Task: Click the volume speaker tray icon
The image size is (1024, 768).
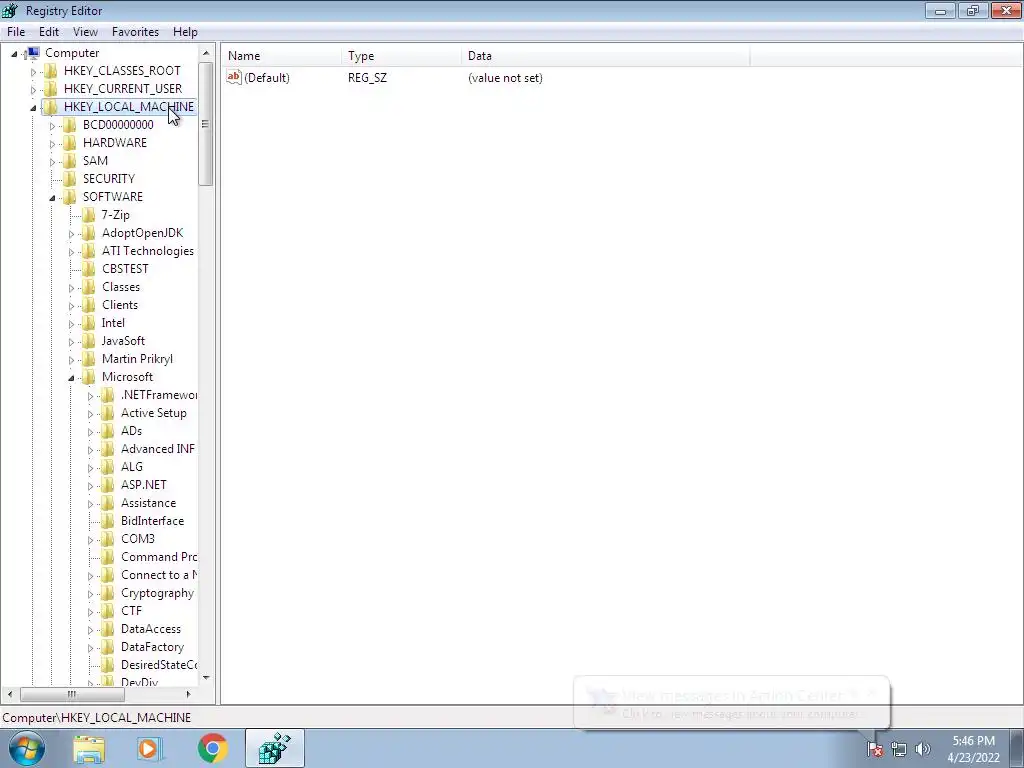Action: click(923, 749)
